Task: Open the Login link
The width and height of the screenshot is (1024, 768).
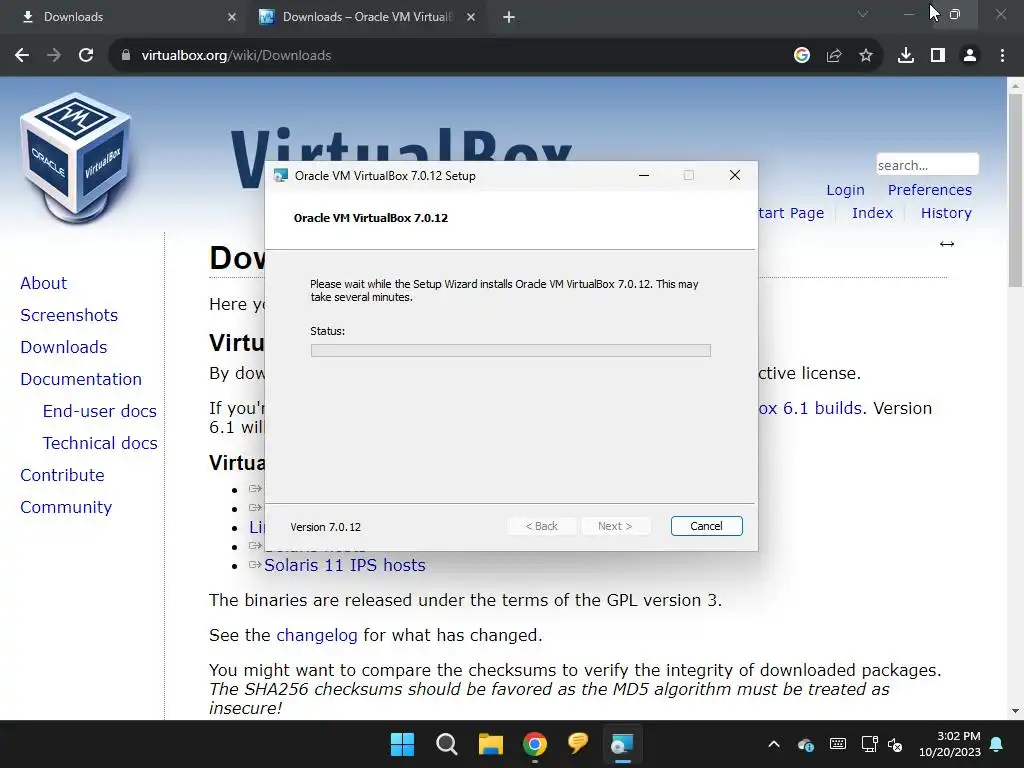Action: pos(845,190)
